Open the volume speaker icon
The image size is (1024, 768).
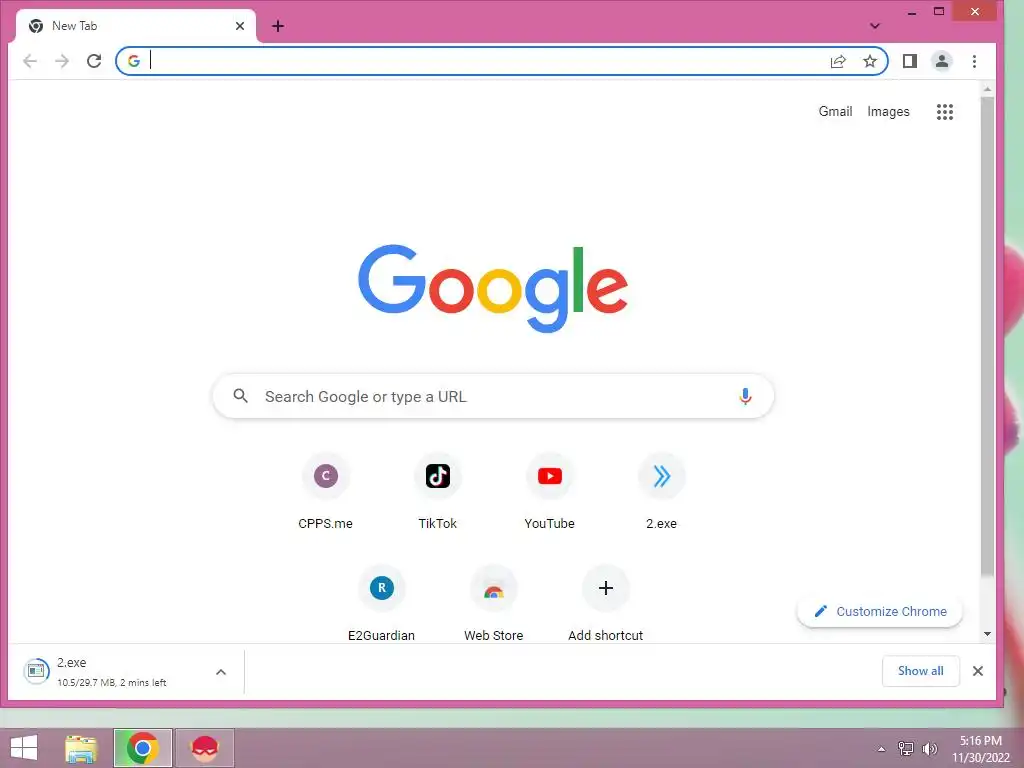(x=929, y=748)
